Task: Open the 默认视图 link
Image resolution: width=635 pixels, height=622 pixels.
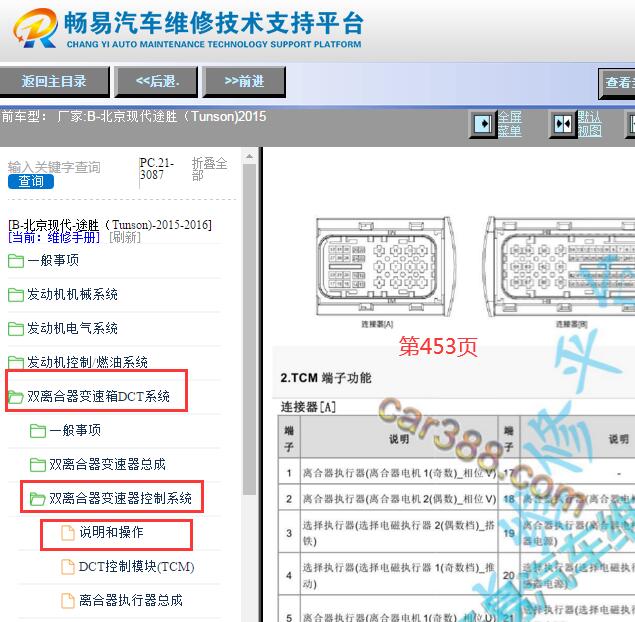Action: pyautogui.click(x=589, y=124)
